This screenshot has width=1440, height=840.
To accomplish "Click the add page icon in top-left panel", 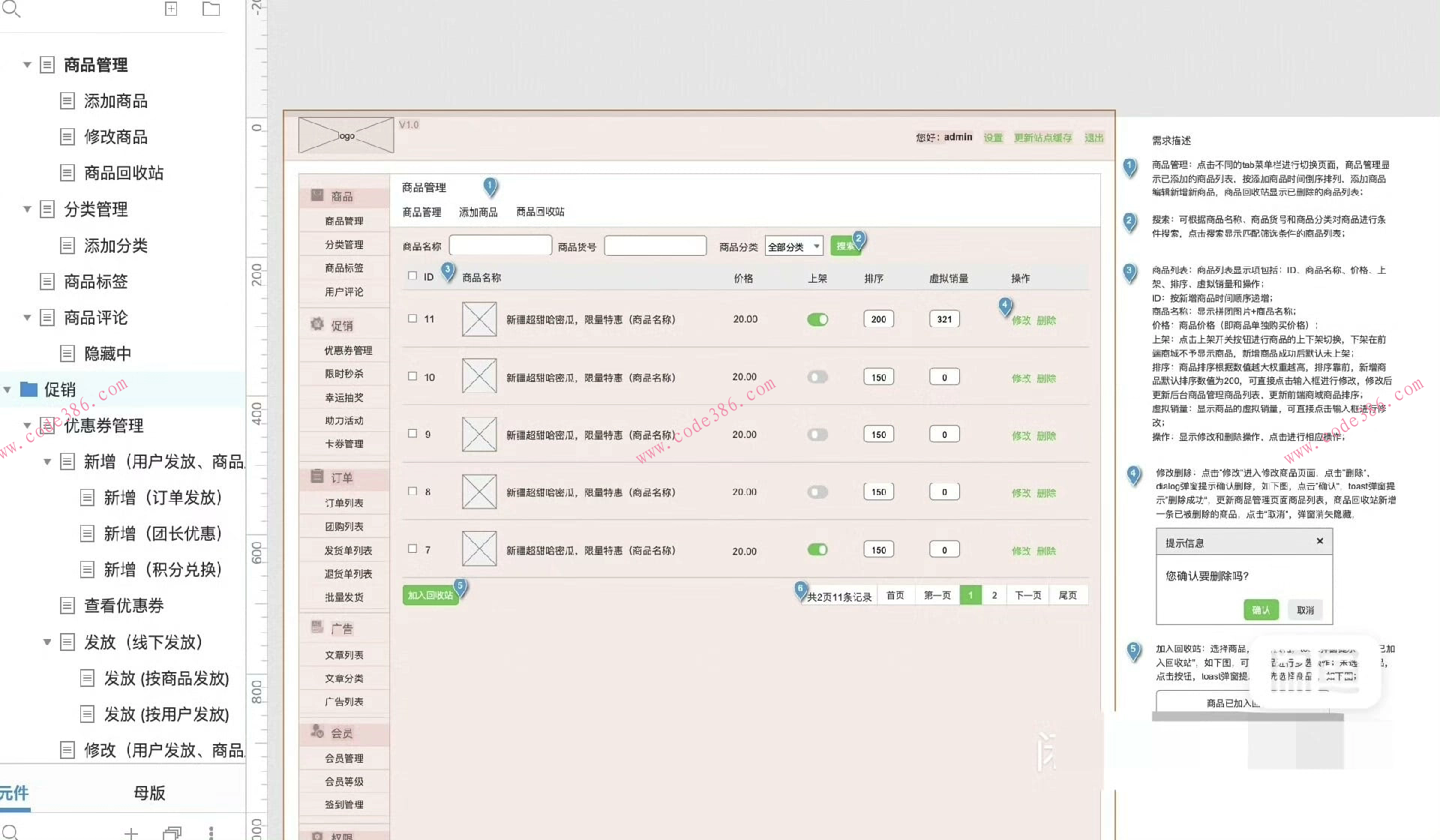I will coord(171,9).
